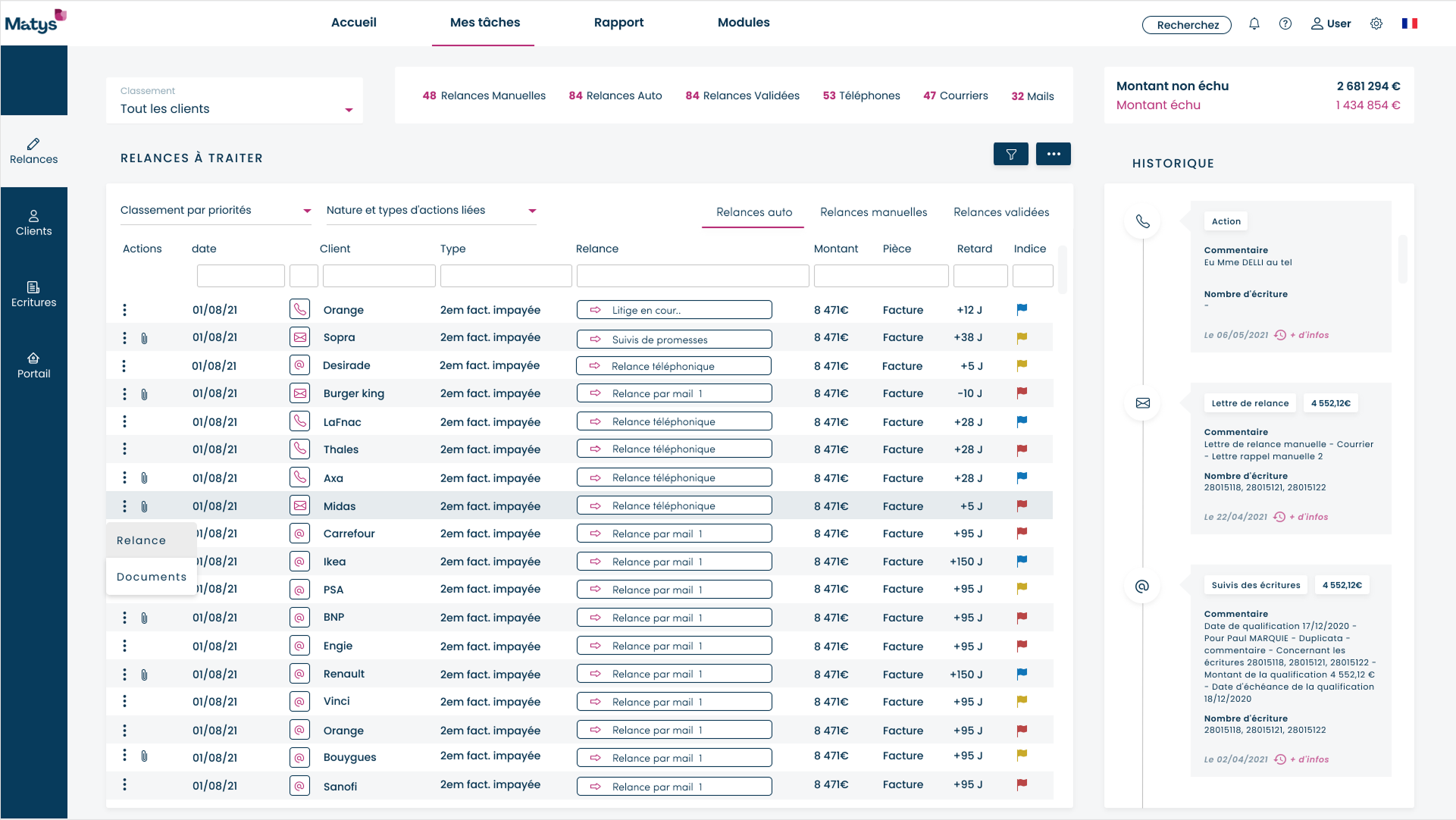Screen dimensions: 1456x820
Task: Expand the Tout les clients dropdown
Action: click(235, 108)
